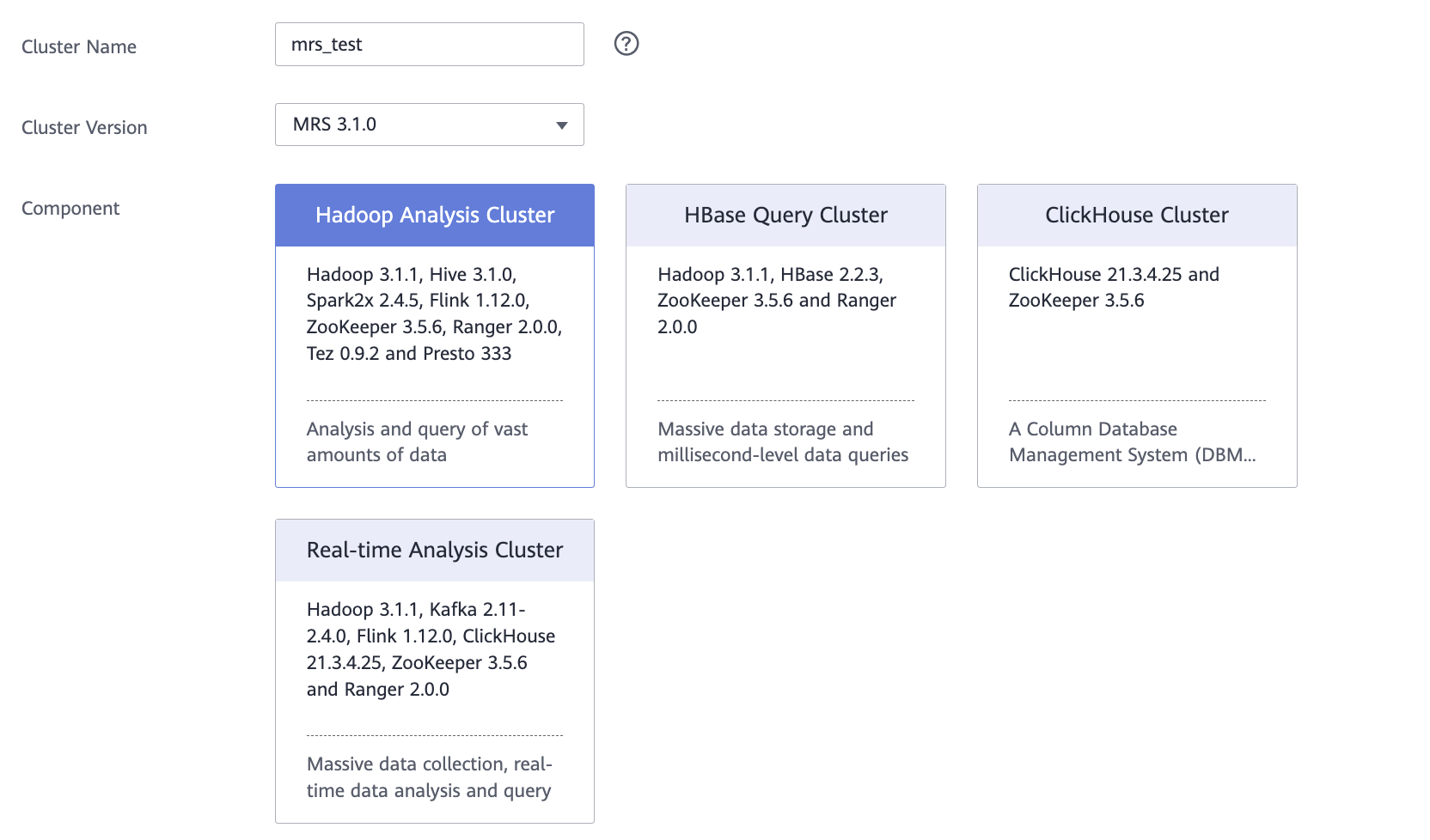Focus the Cluster Name input field
This screenshot has height=840, width=1430.
tap(464, 45)
